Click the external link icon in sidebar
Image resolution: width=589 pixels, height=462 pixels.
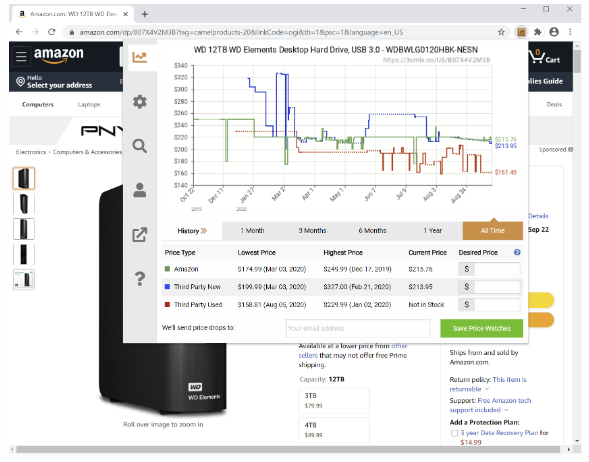(140, 234)
